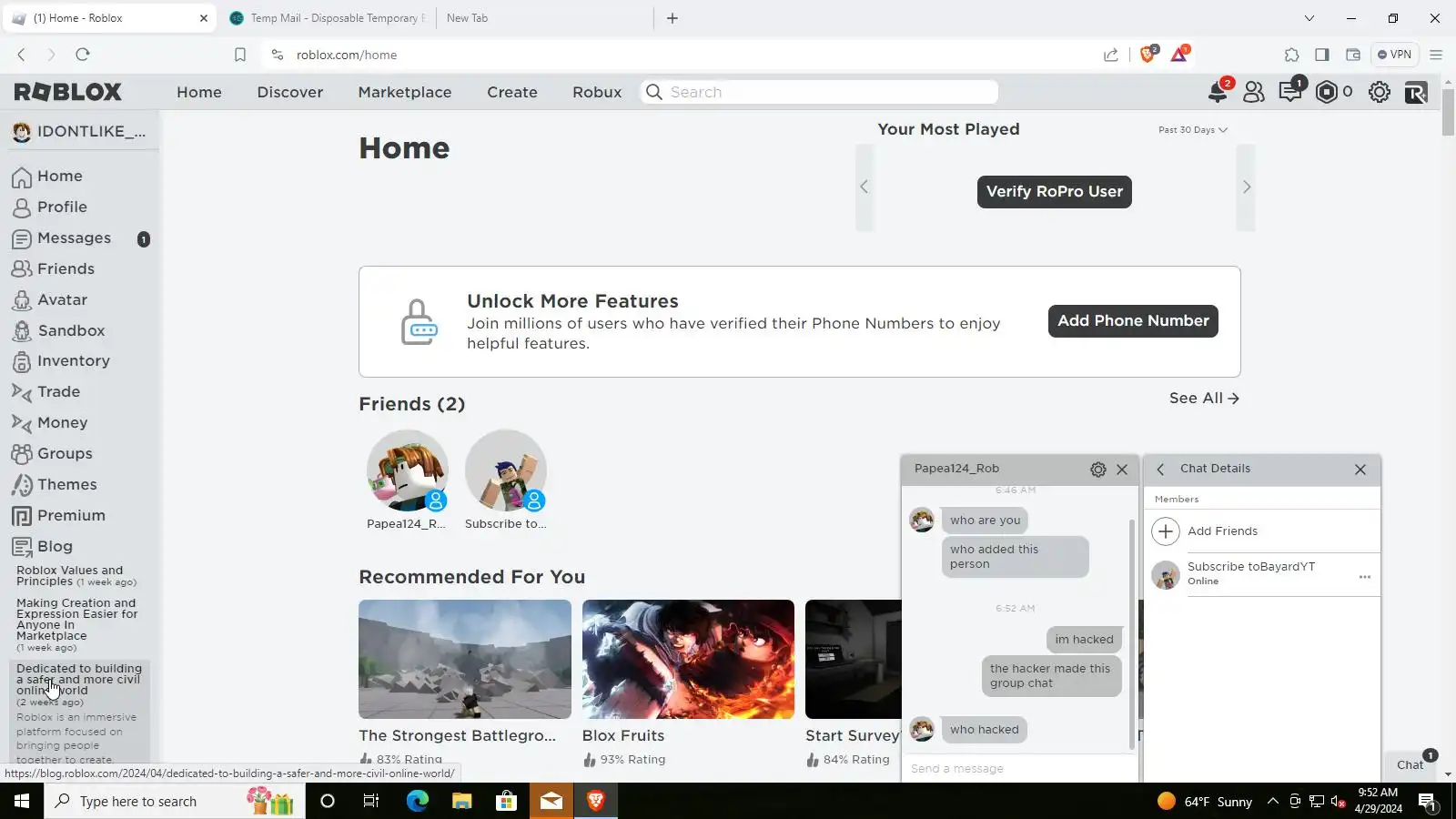The image size is (1456, 819).
Task: Toggle the browser sidebar panel icon
Action: click(1322, 55)
